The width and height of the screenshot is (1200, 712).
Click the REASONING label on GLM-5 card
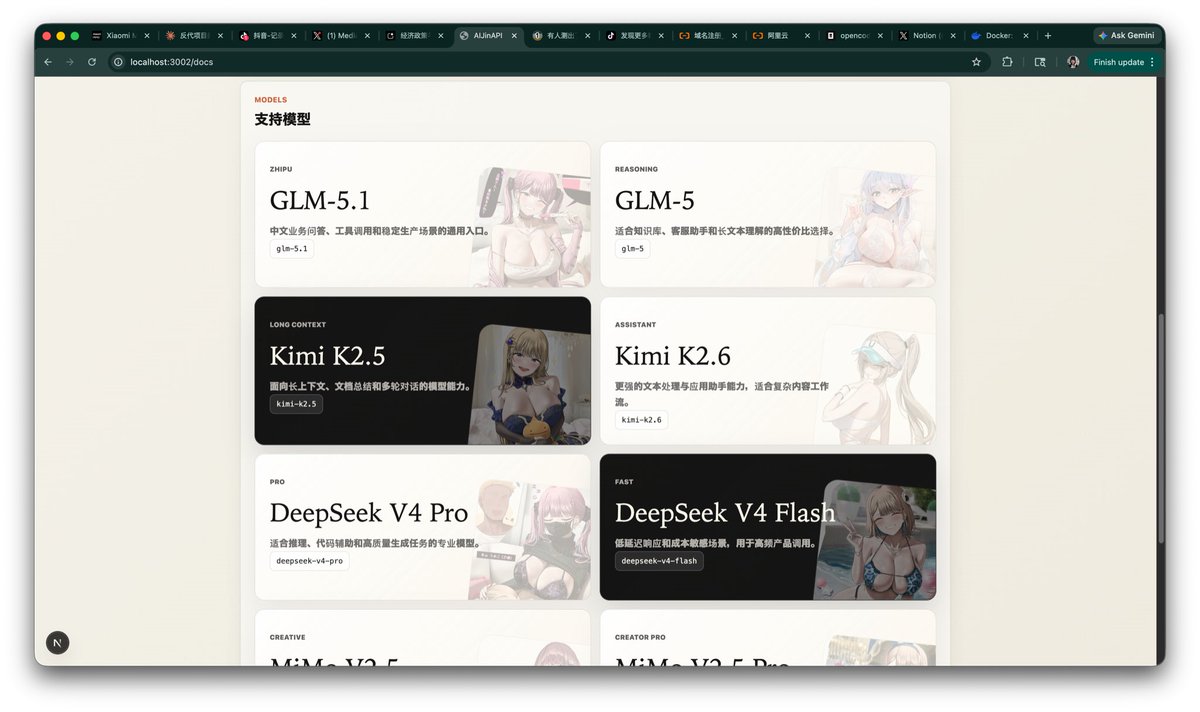pyautogui.click(x=636, y=169)
